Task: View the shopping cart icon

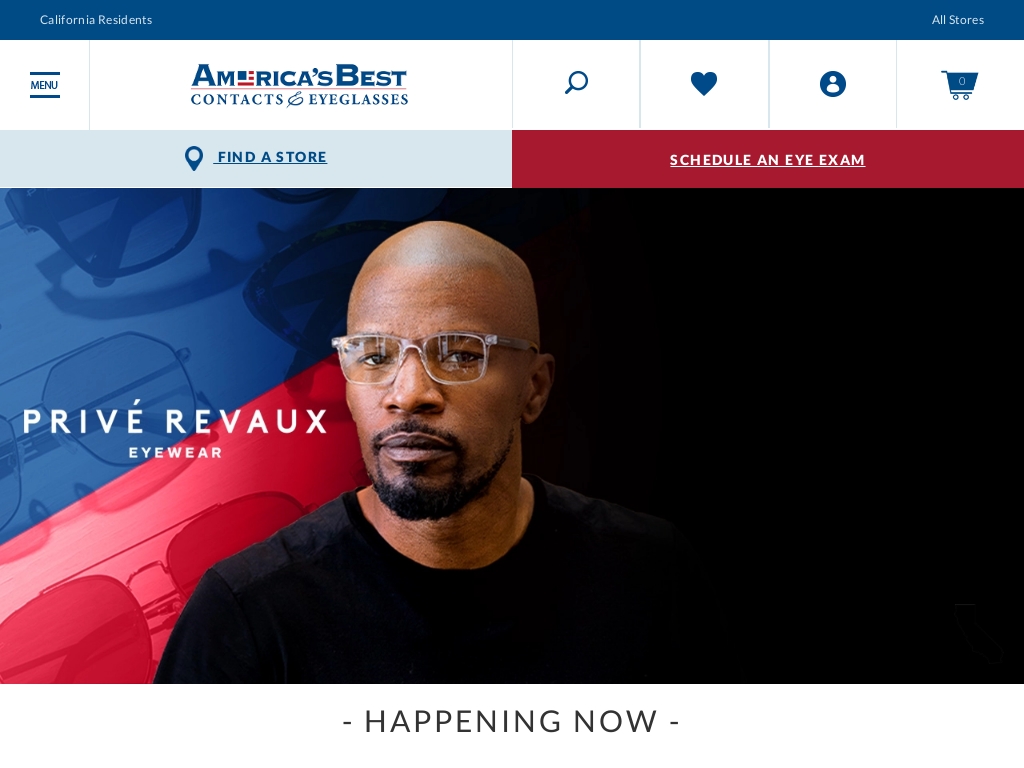Action: [959, 85]
